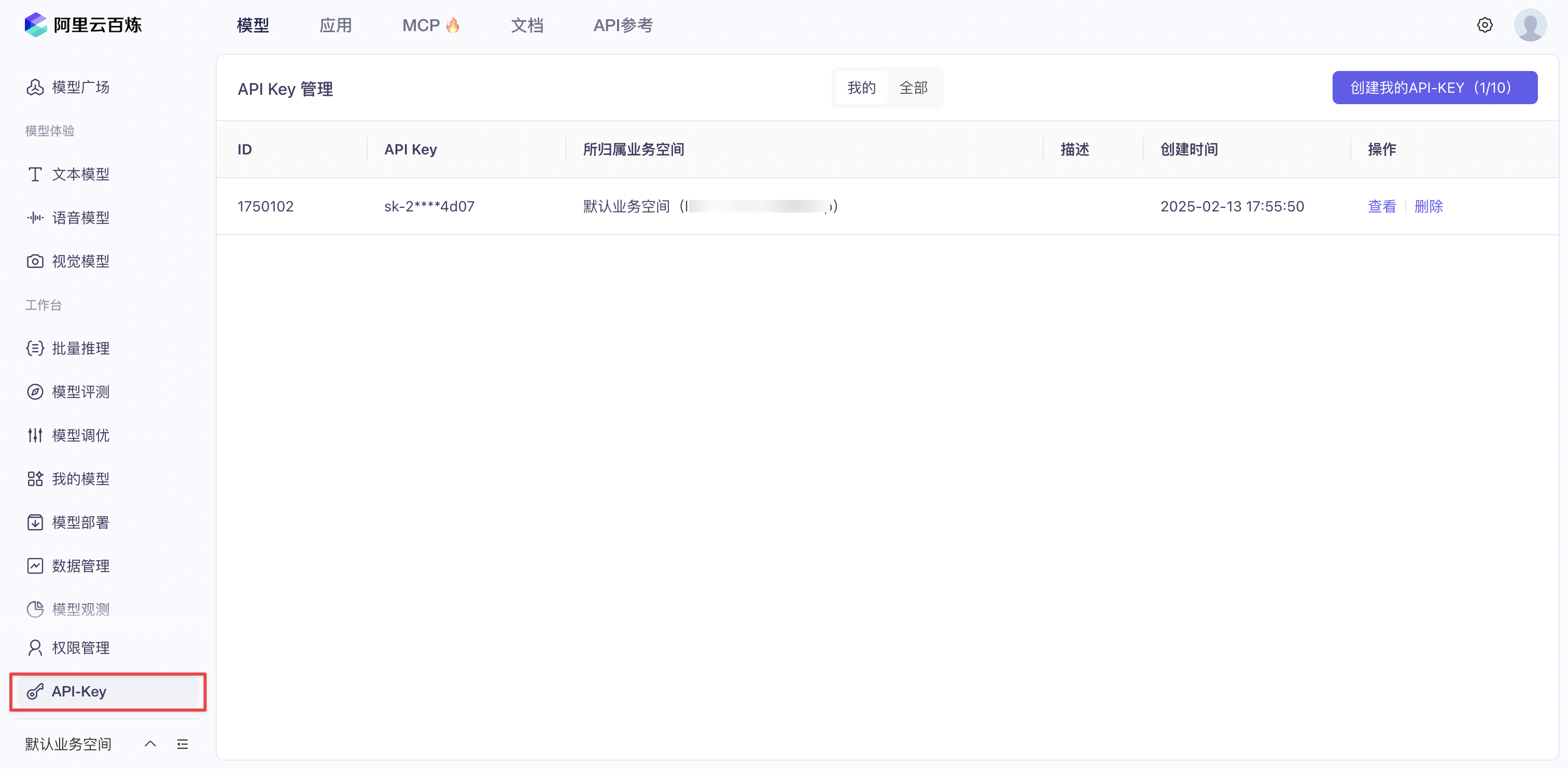This screenshot has height=769, width=1568.
Task: Expand the user avatar menu
Action: tap(1530, 25)
